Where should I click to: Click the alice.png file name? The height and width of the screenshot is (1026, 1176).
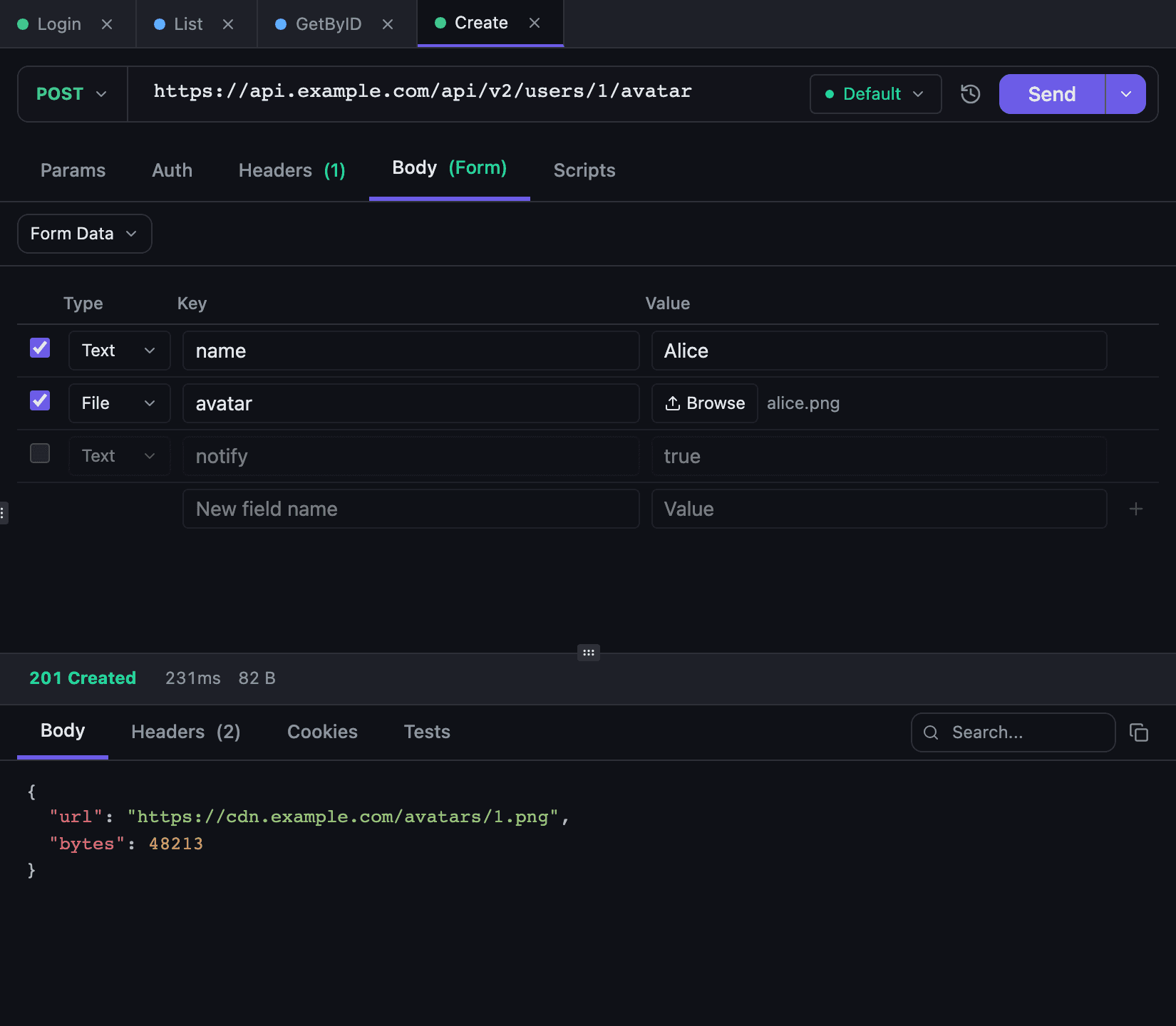[803, 403]
